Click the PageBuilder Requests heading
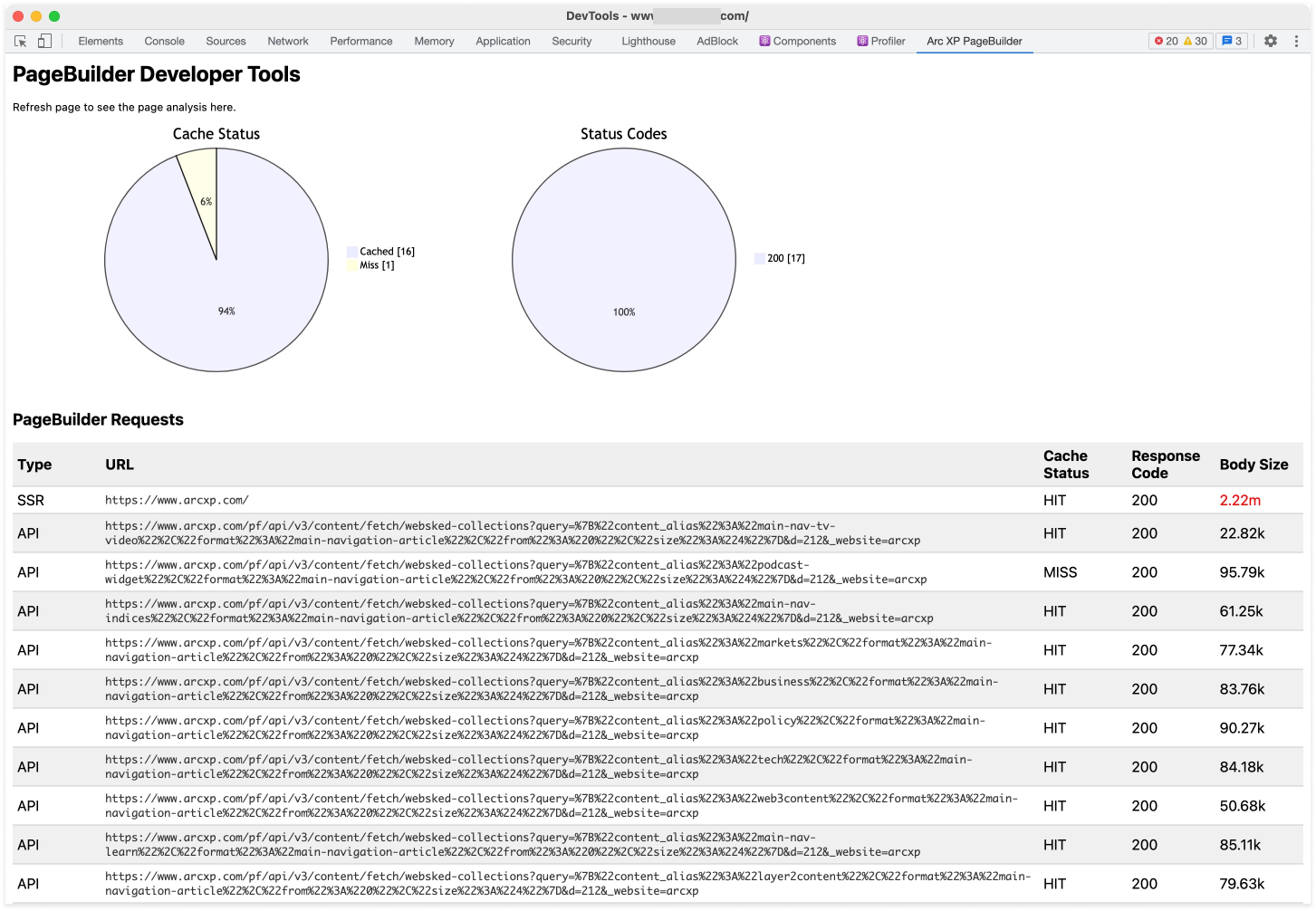The width and height of the screenshot is (1316, 911). [x=98, y=419]
